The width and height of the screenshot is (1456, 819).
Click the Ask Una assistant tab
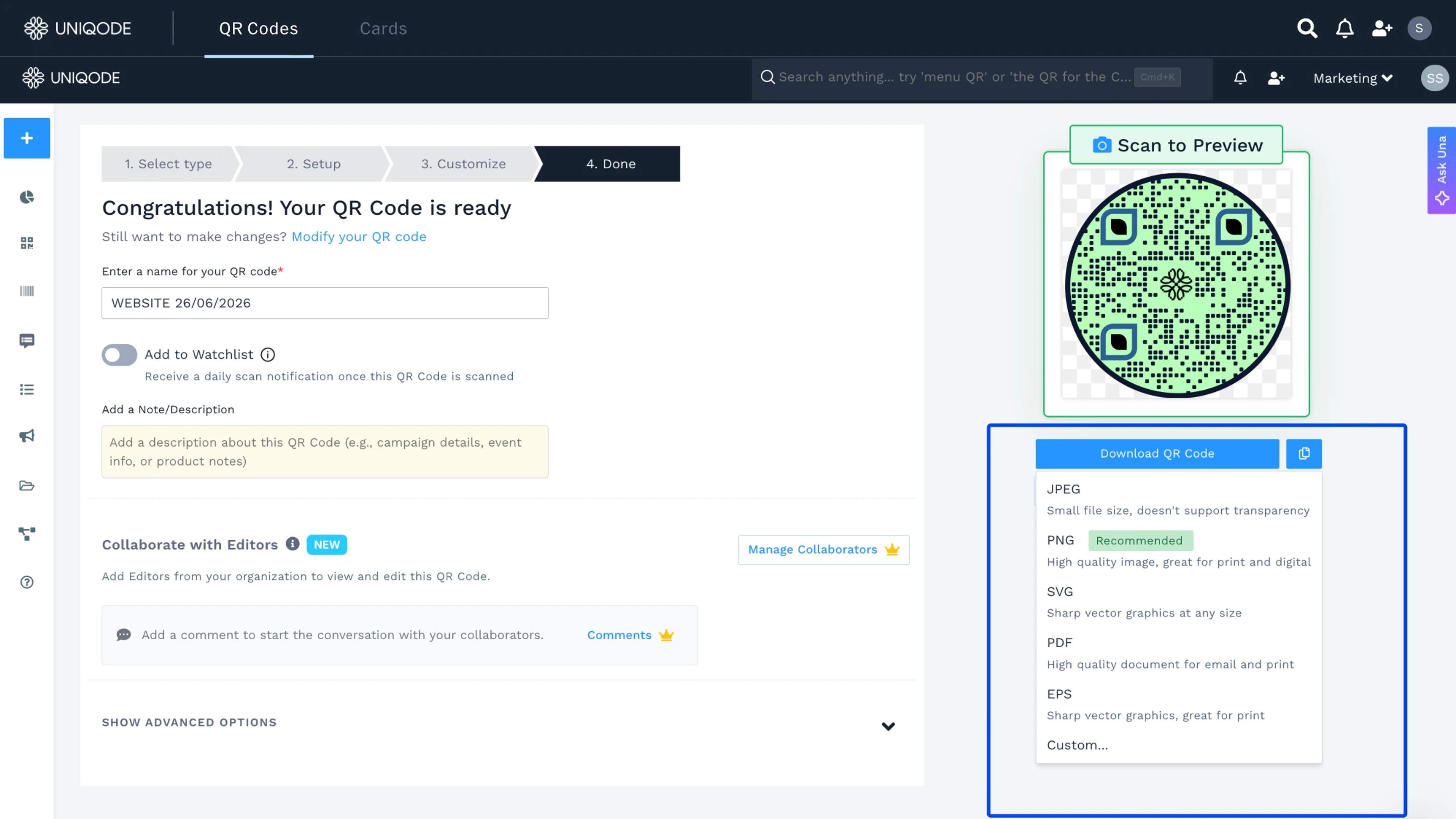tap(1441, 170)
